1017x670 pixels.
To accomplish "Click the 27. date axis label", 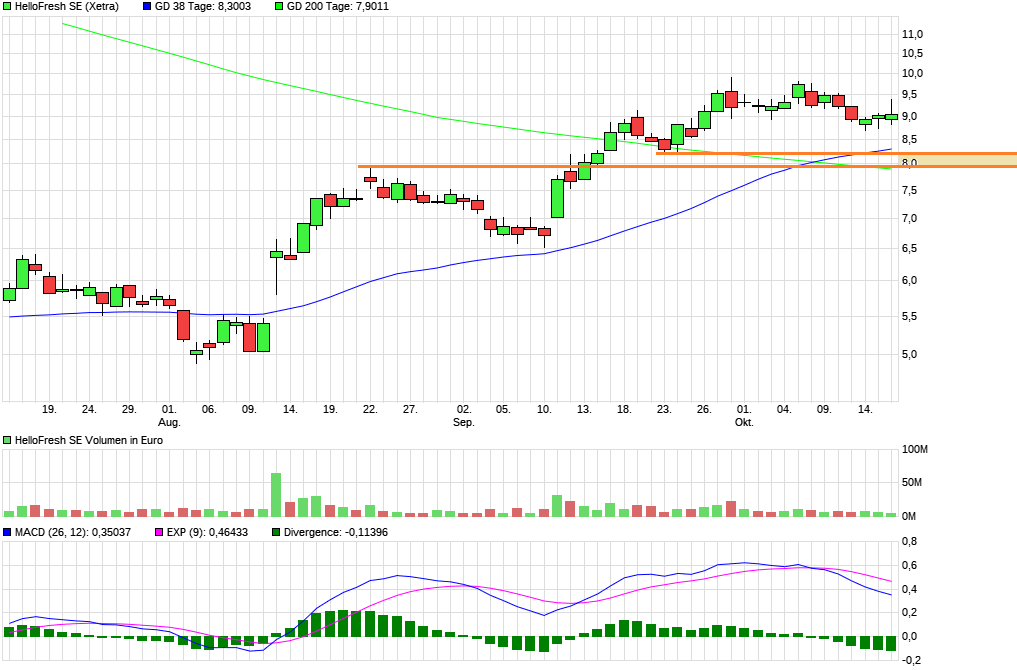I will 410,410.
